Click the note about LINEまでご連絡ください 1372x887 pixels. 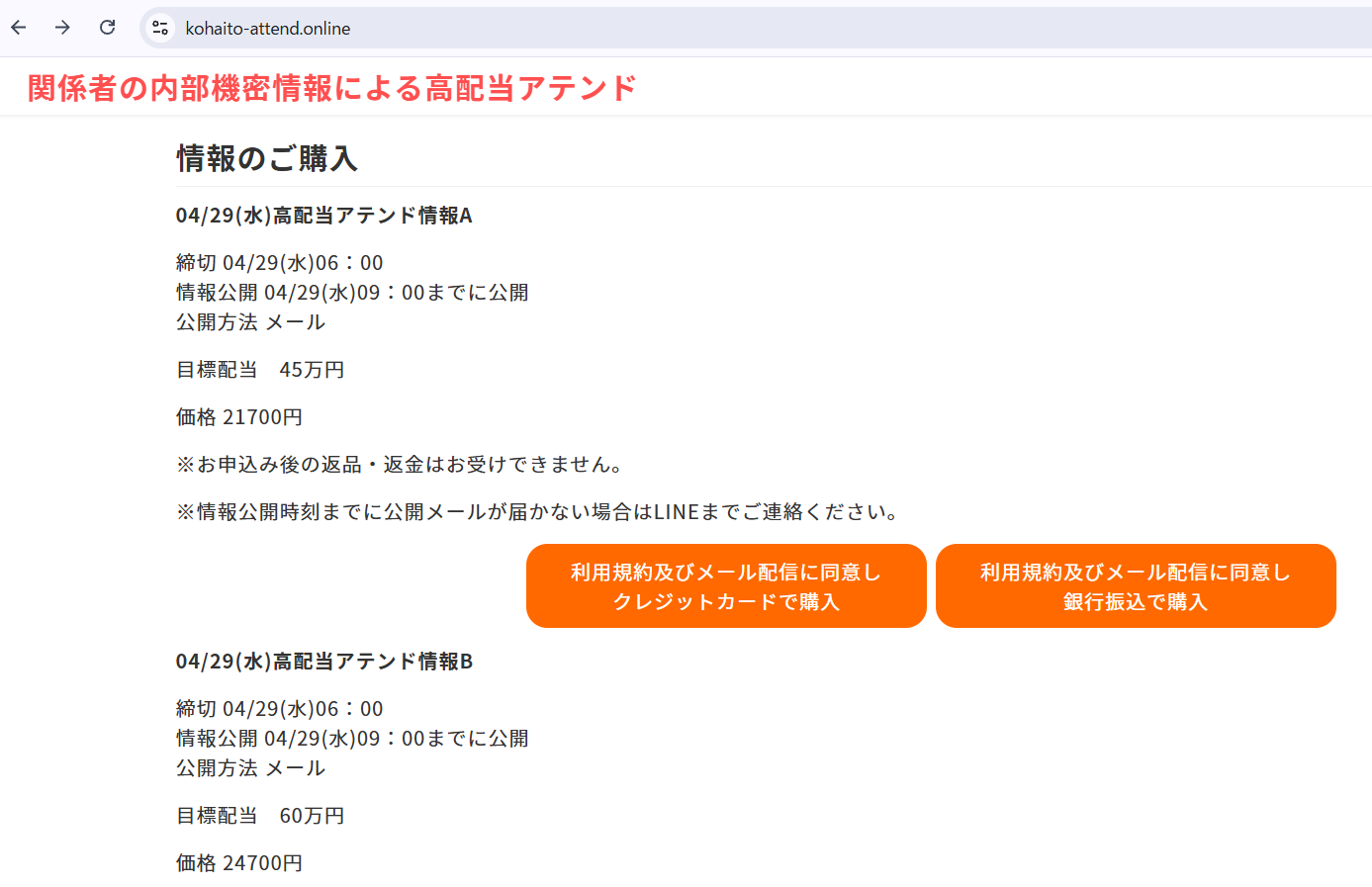(538, 512)
